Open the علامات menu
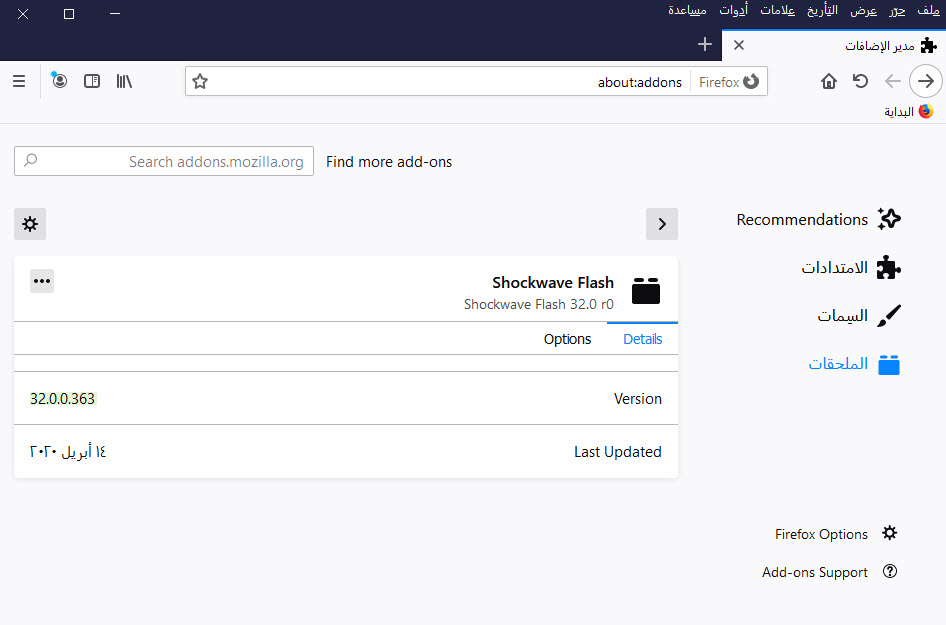The width and height of the screenshot is (946, 625). pos(777,10)
